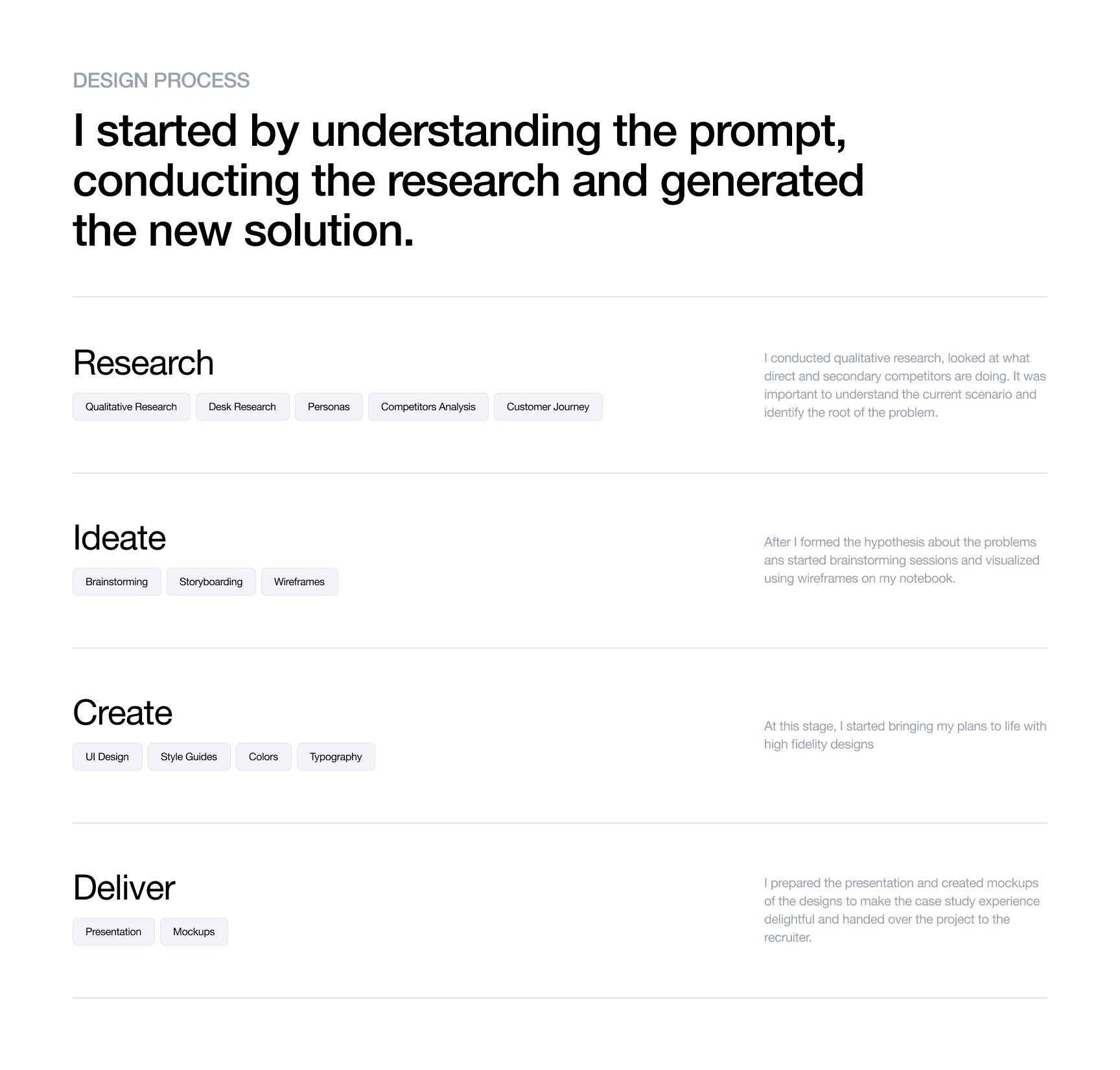
Task: Select the Storyboarding chip
Action: coord(211,581)
